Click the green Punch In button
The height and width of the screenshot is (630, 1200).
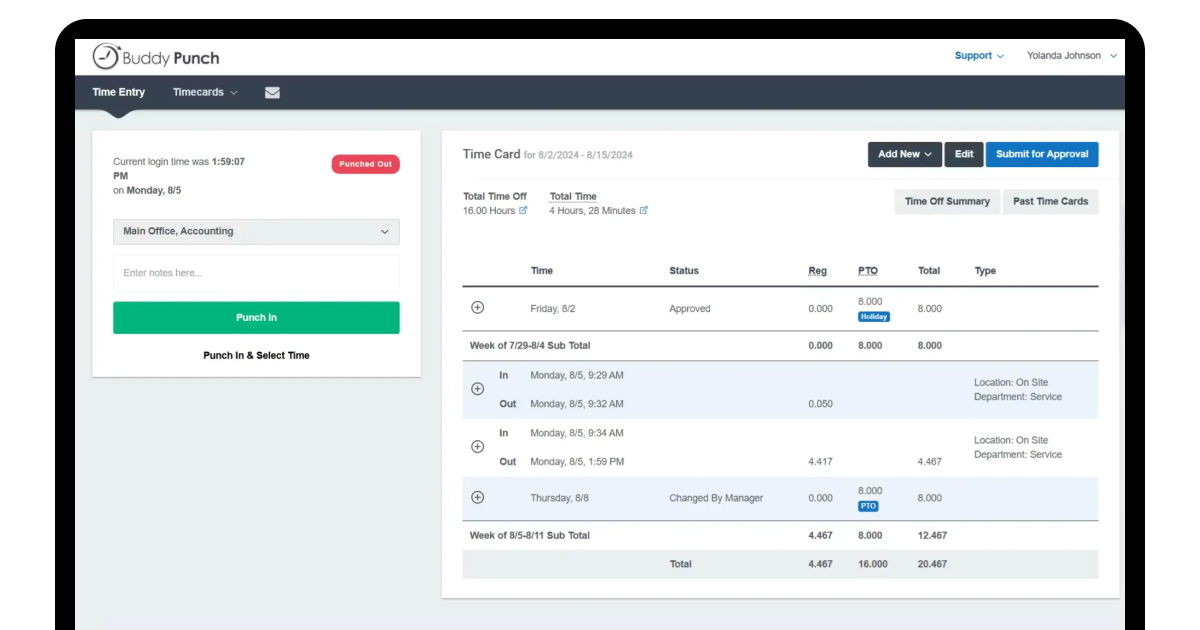[256, 318]
